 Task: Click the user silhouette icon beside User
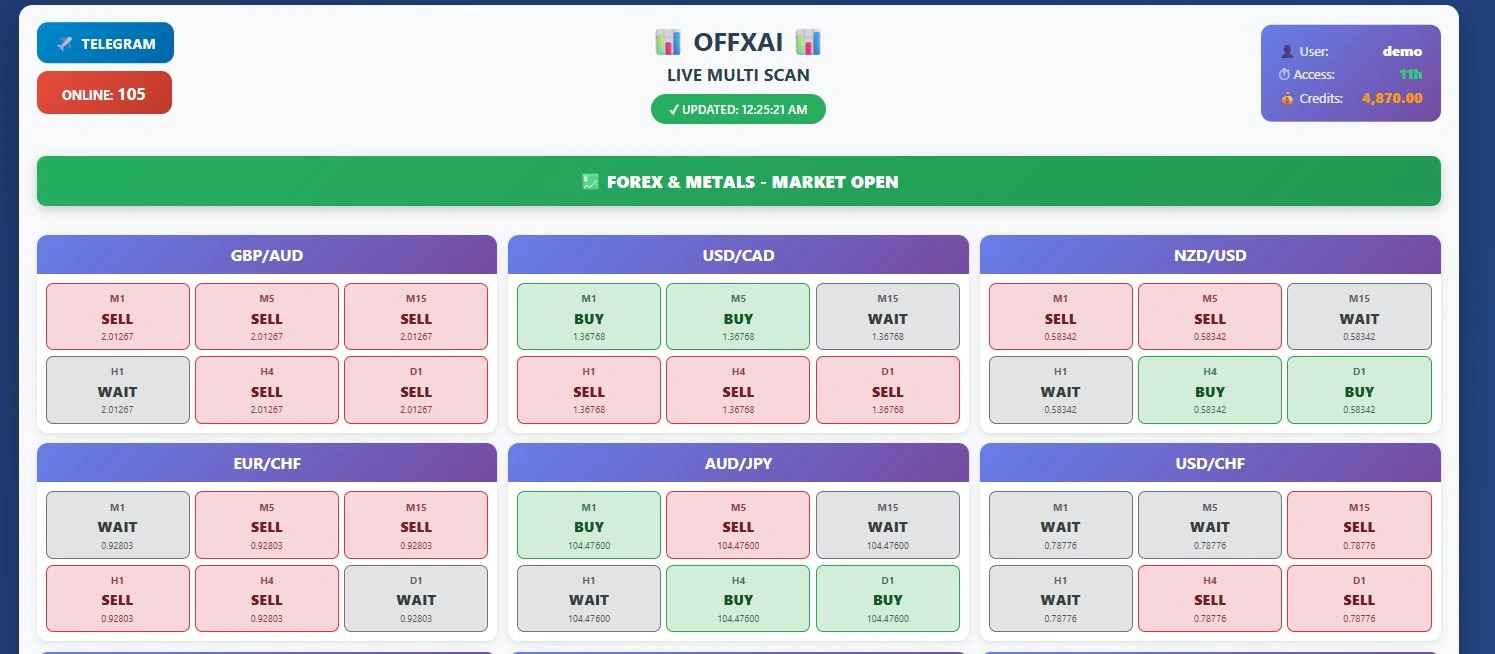(1286, 51)
